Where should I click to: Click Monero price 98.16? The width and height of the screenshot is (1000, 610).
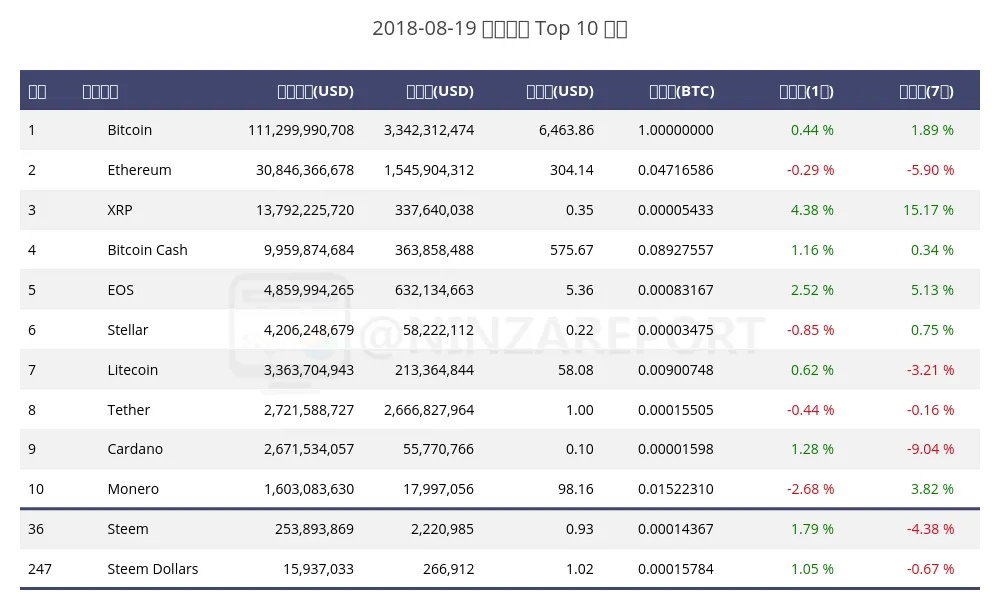(x=575, y=489)
